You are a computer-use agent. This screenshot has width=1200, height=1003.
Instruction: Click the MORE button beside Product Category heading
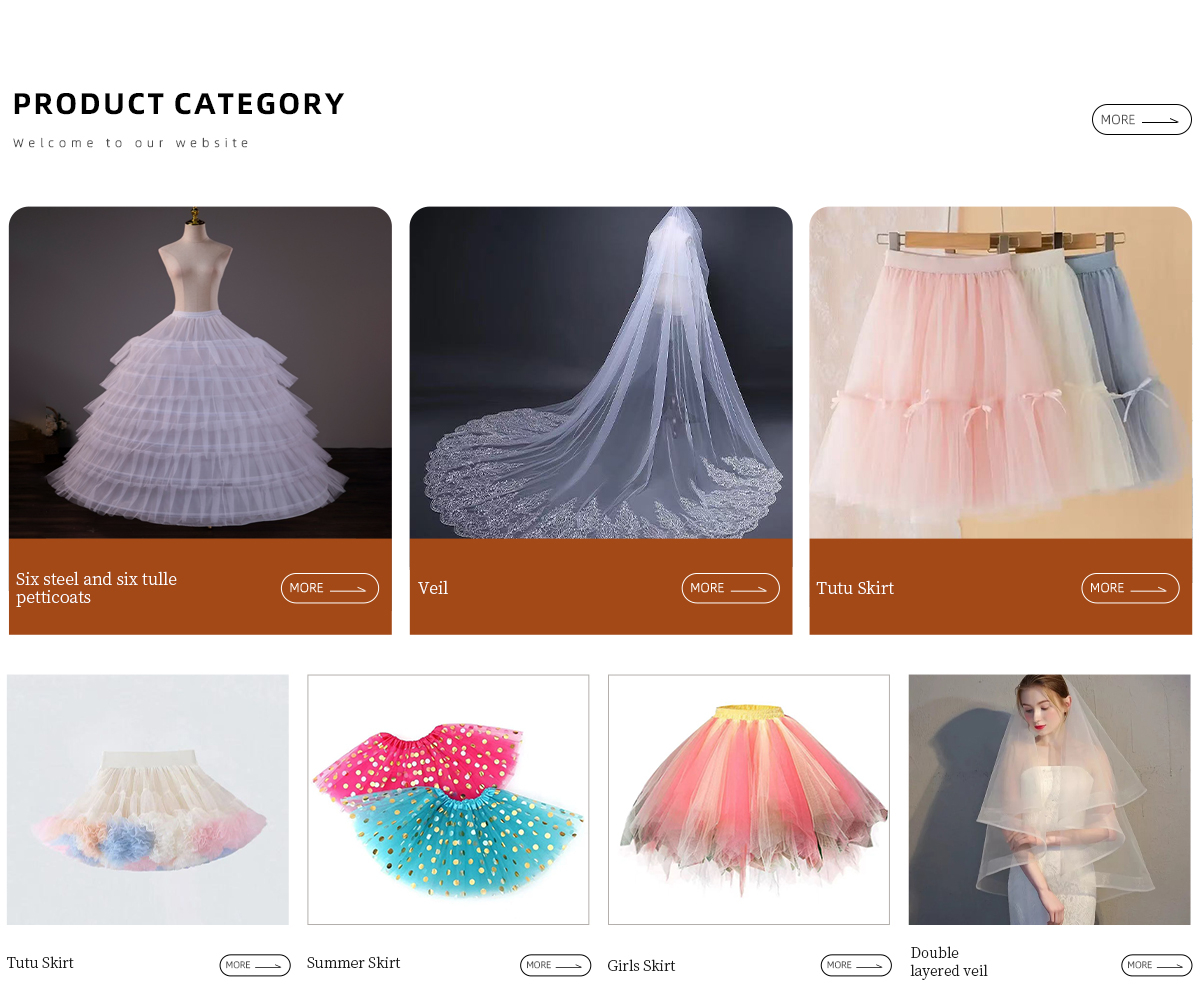[x=1141, y=120]
